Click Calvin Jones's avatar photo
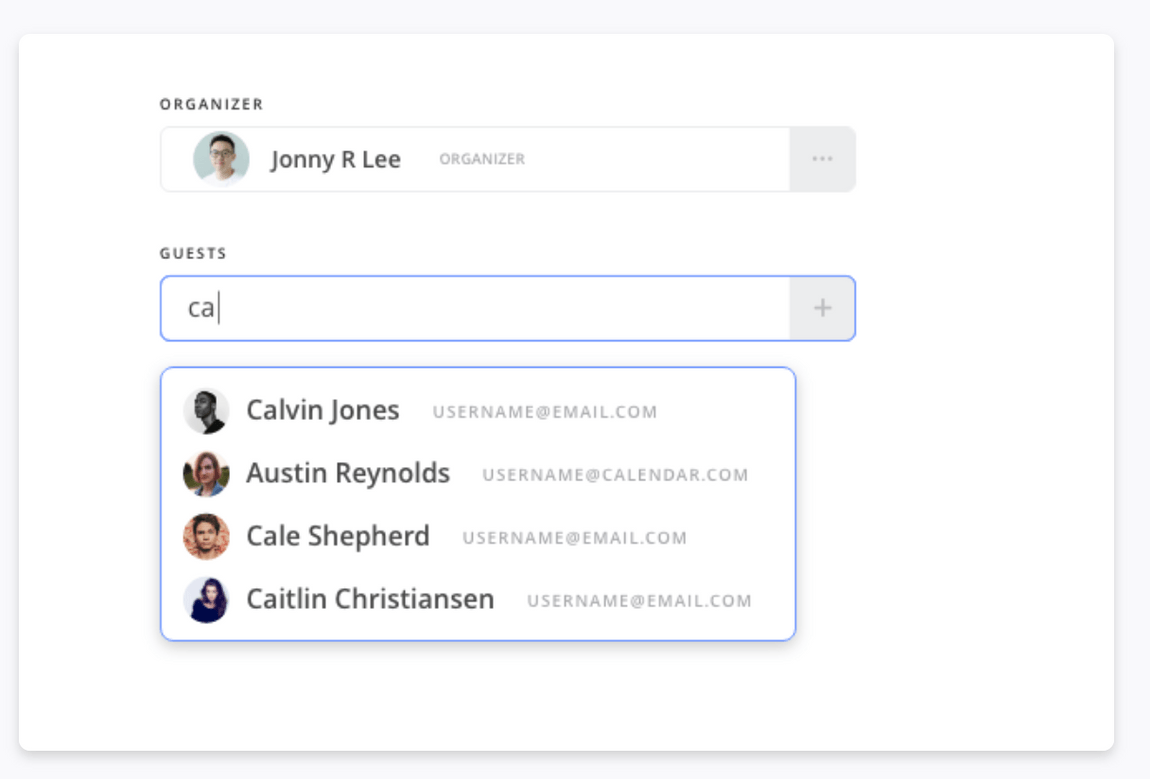Viewport: 1150px width, 779px height. [206, 409]
